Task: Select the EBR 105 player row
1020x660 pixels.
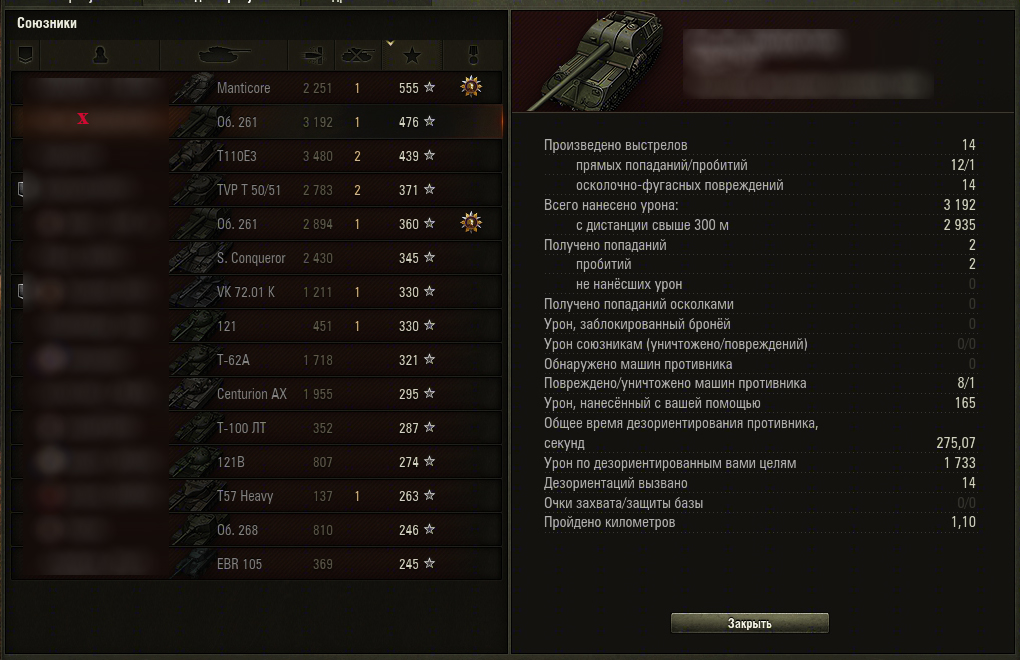Action: (256, 564)
